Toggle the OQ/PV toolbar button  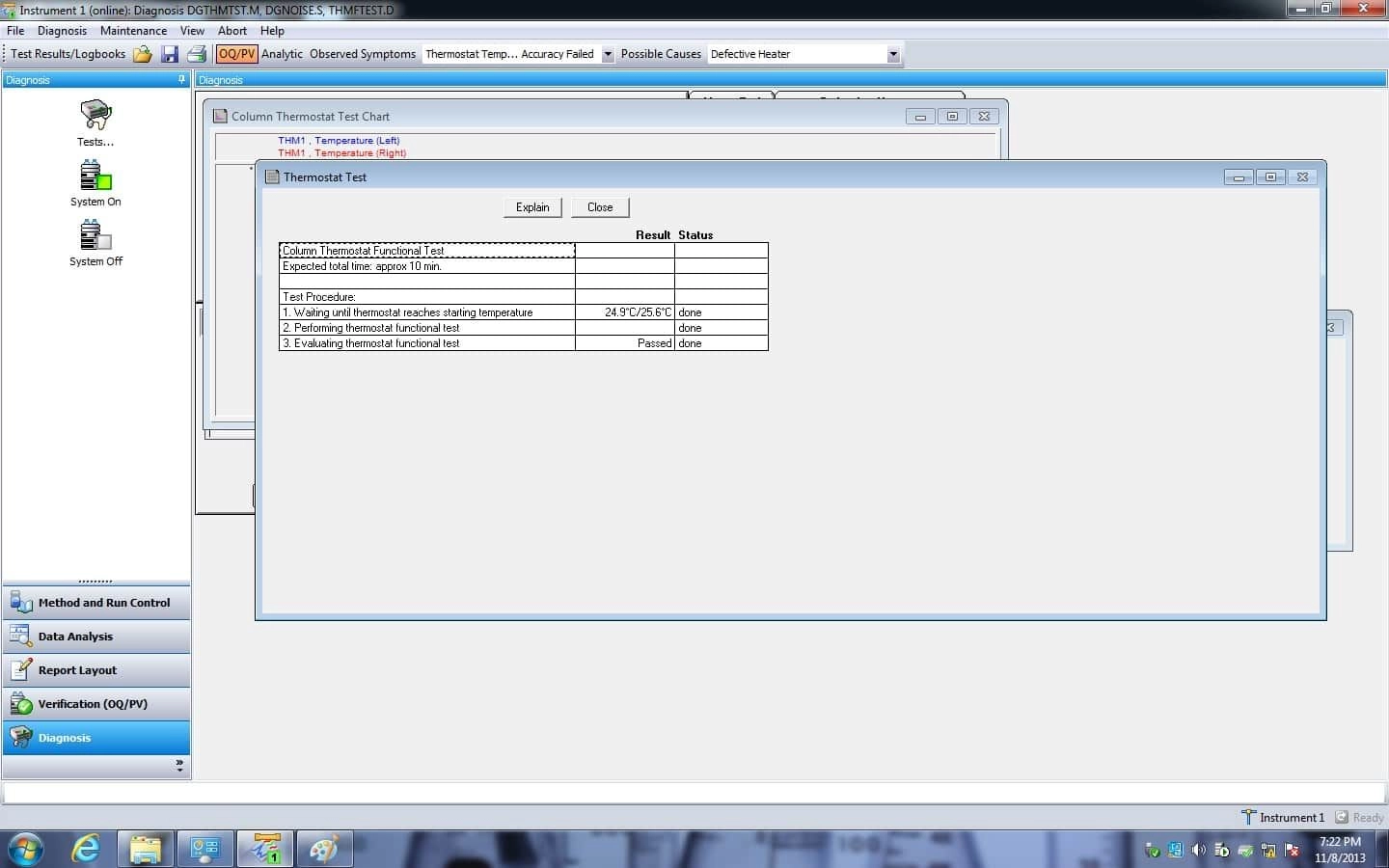[236, 54]
